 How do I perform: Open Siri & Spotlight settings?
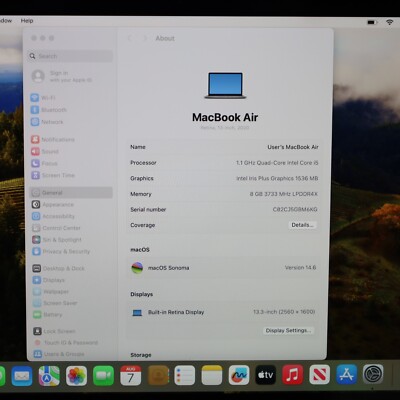coord(57,240)
